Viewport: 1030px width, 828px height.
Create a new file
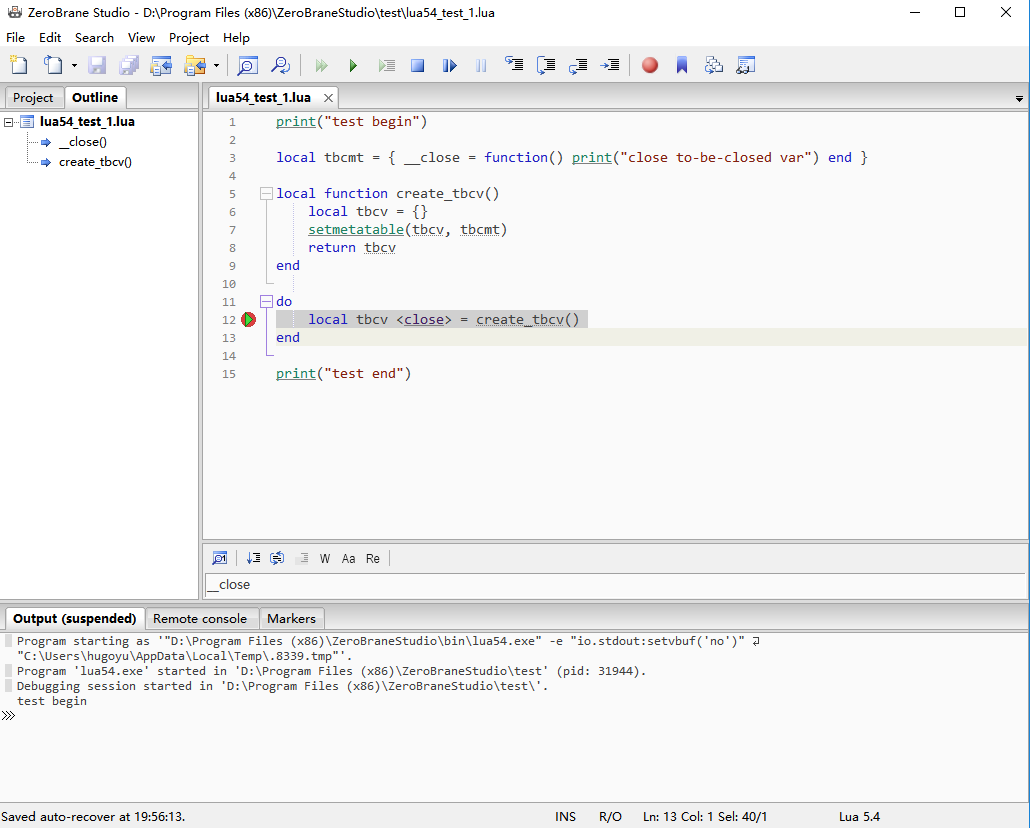18,64
